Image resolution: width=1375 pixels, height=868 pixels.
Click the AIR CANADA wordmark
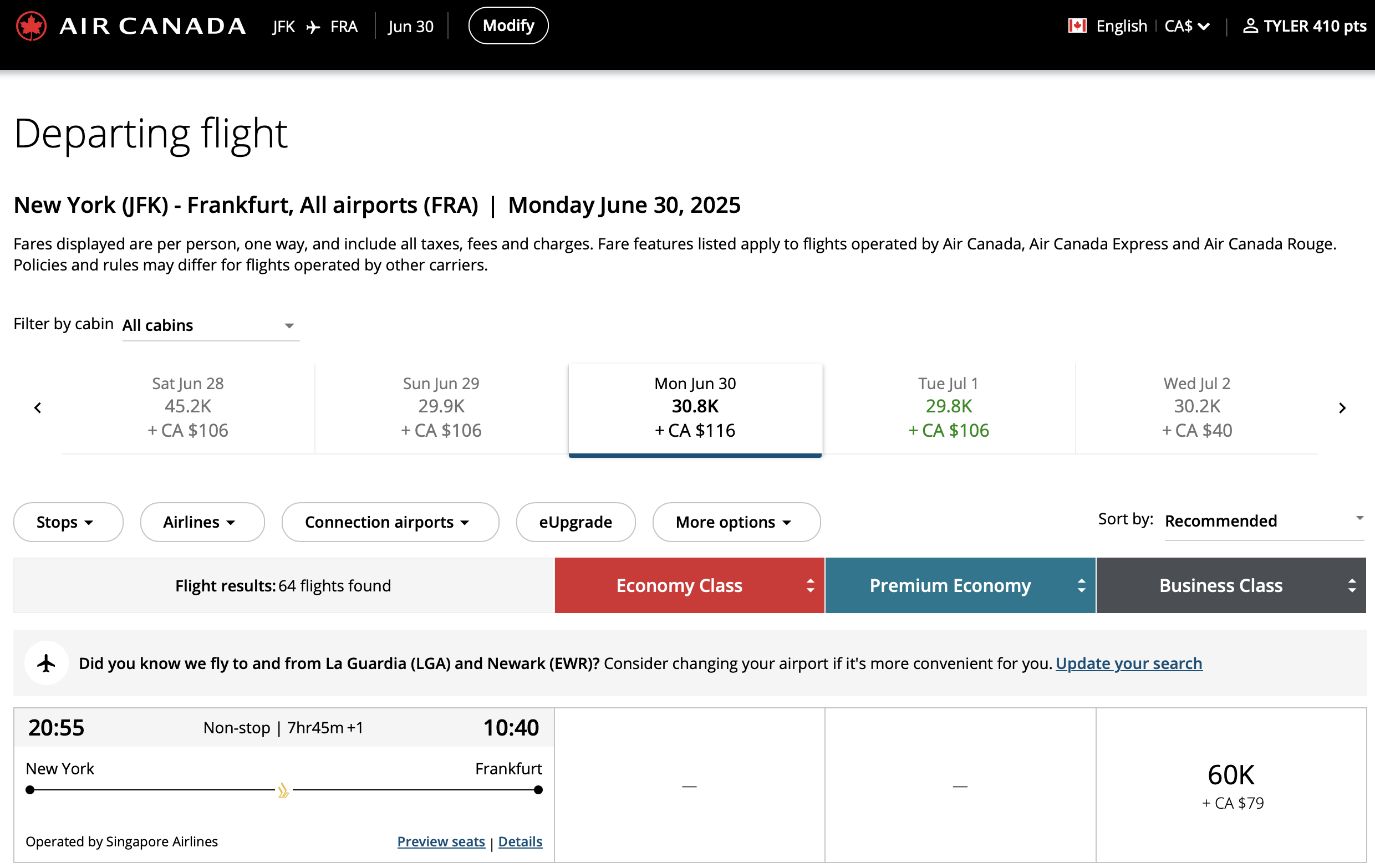click(153, 26)
